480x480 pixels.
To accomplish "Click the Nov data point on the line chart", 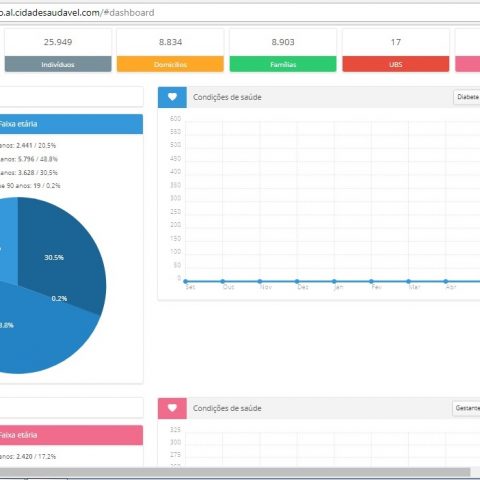I will tap(260, 281).
